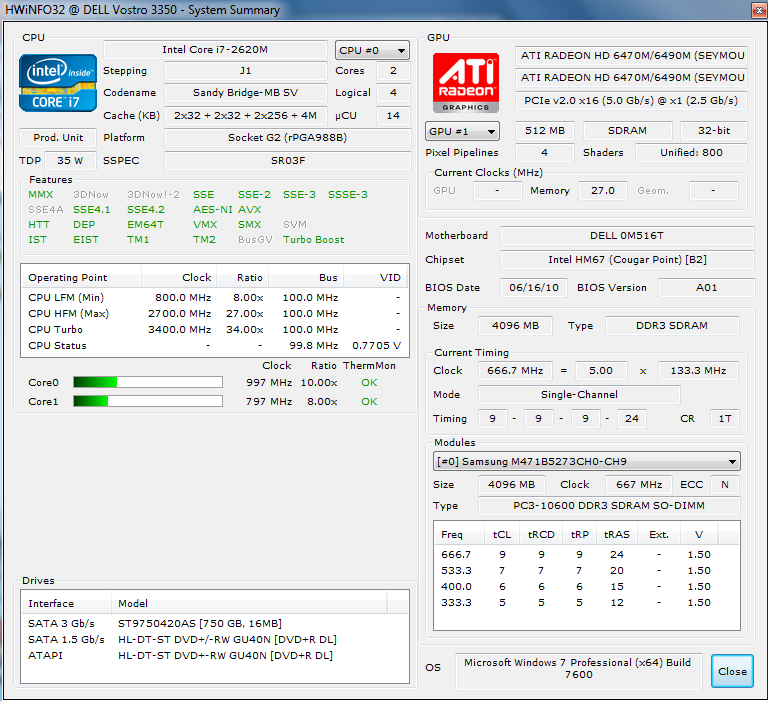Click the Freq column header in module timings

tap(459, 534)
